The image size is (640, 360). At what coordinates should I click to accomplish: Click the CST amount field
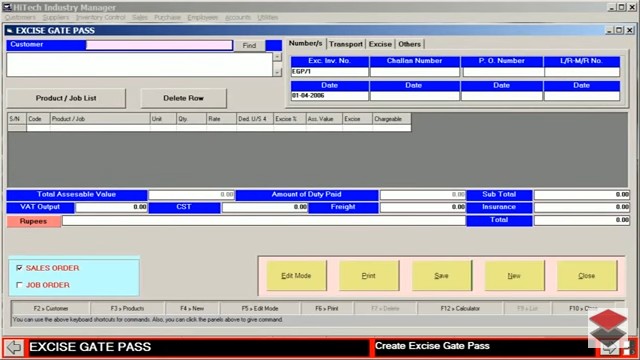[x=265, y=207]
